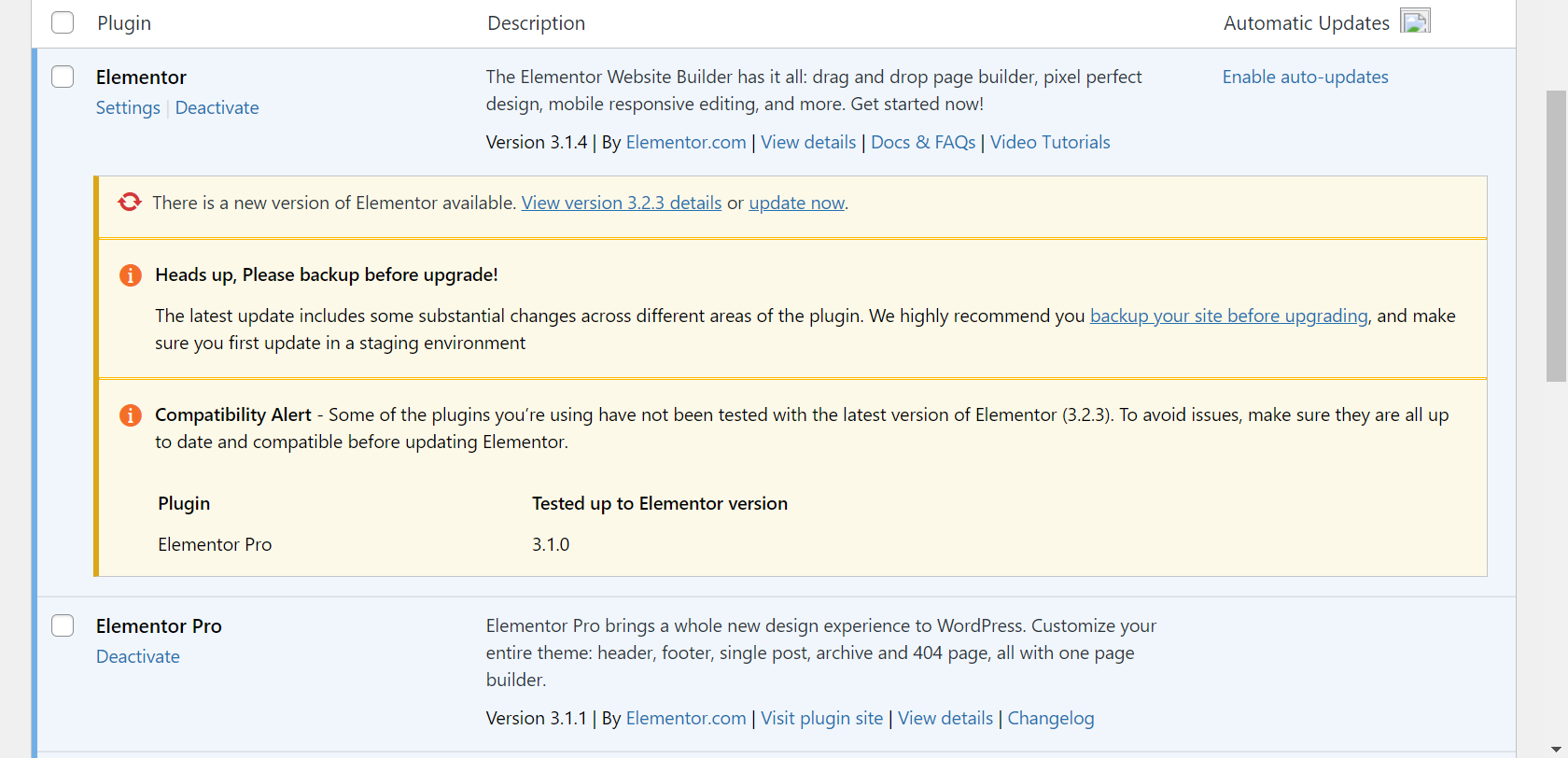Click the Description column header
1568x758 pixels.
point(537,22)
